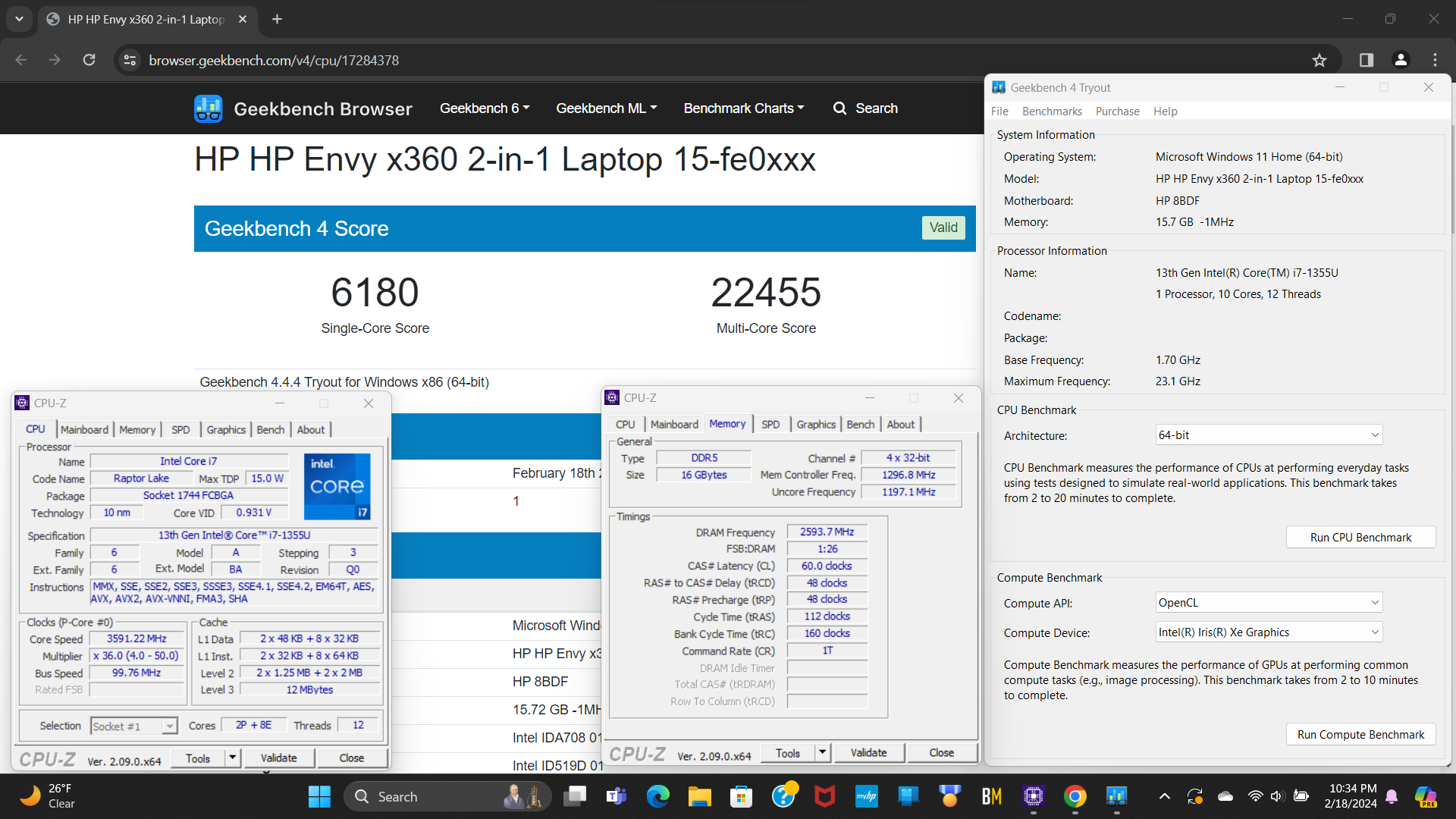Open Microsoft Edge from the taskbar
This screenshot has height=819, width=1456.
coord(657,796)
